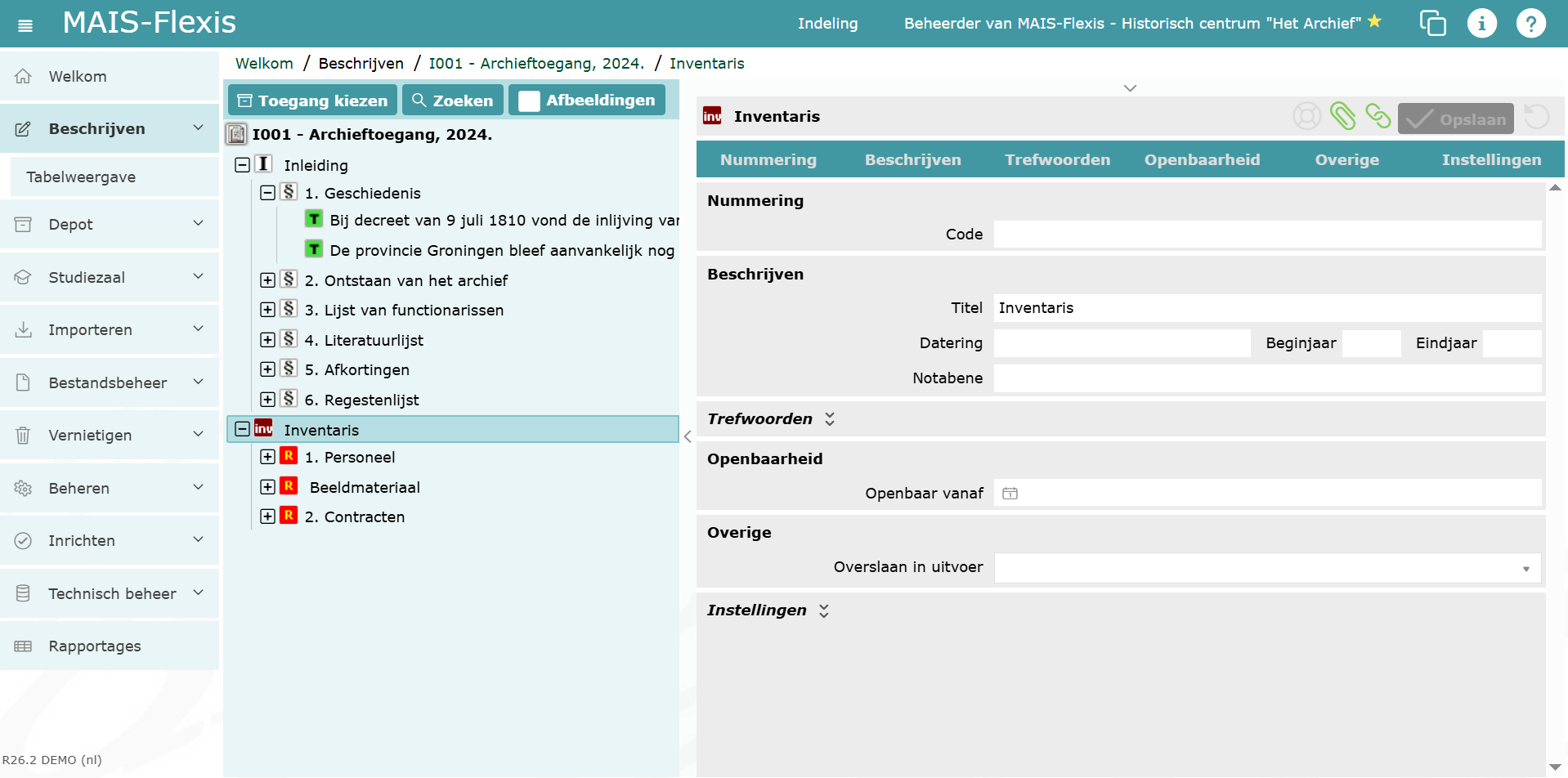The height and width of the screenshot is (778, 1568).
Task: Open the Depot sidebar menu
Action: tap(110, 225)
